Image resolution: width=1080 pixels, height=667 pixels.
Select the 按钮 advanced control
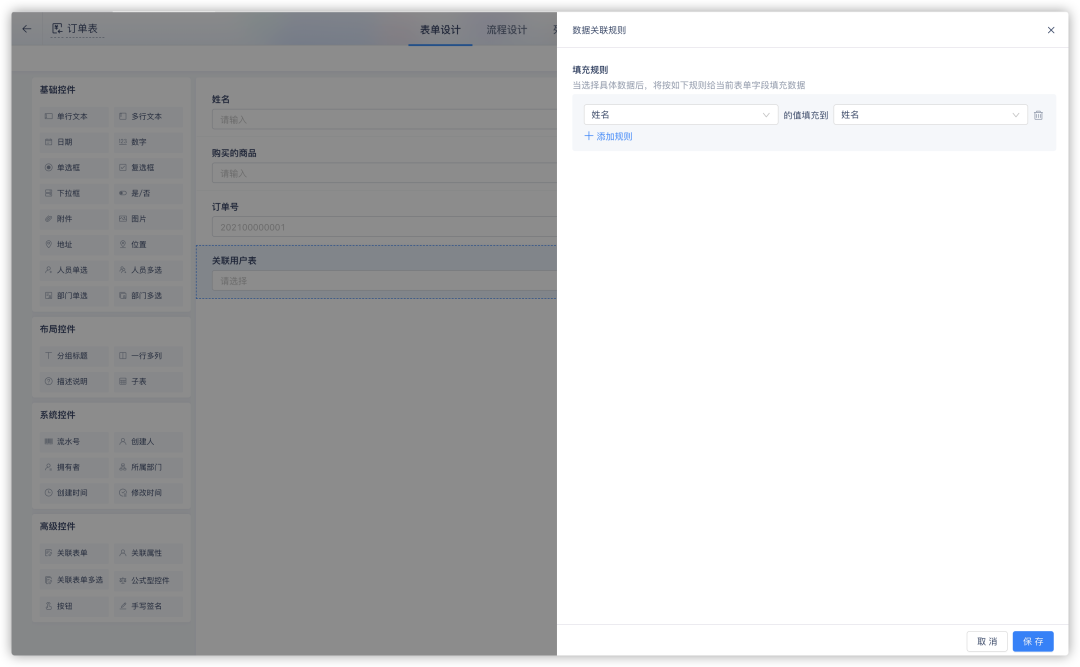74,606
